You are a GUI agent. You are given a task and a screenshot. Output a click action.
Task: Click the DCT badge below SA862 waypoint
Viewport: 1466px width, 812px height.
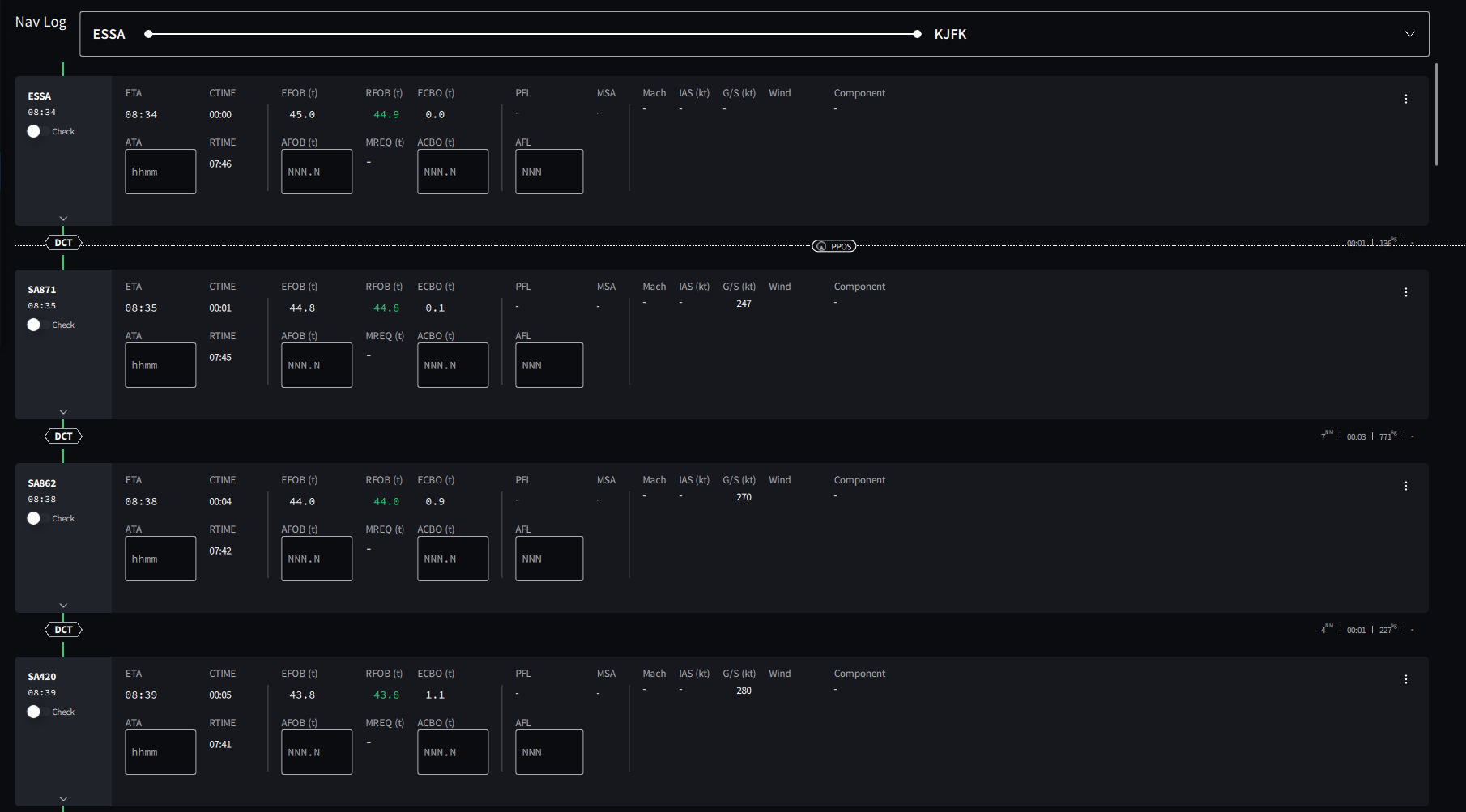(x=63, y=630)
